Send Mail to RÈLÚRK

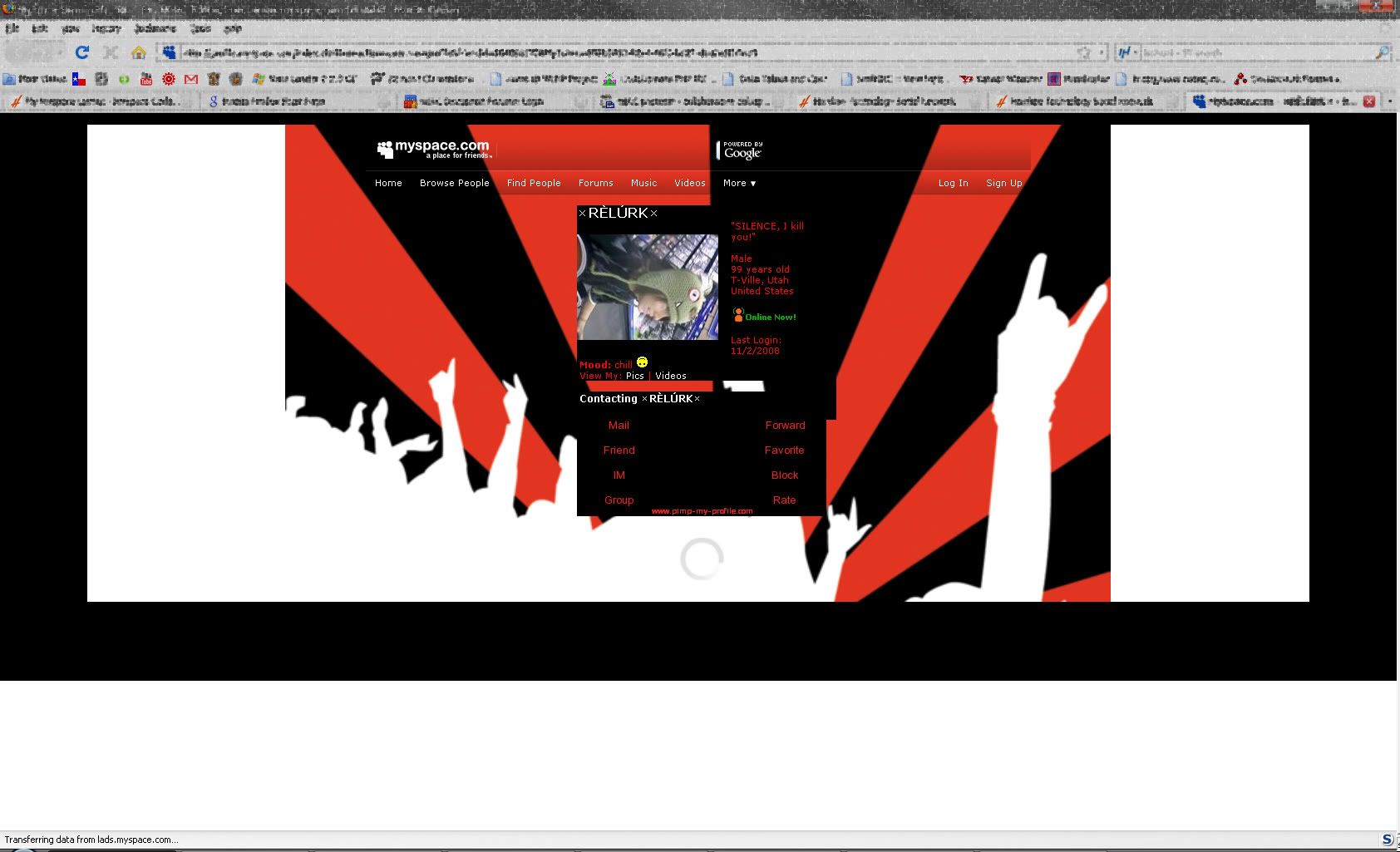619,425
